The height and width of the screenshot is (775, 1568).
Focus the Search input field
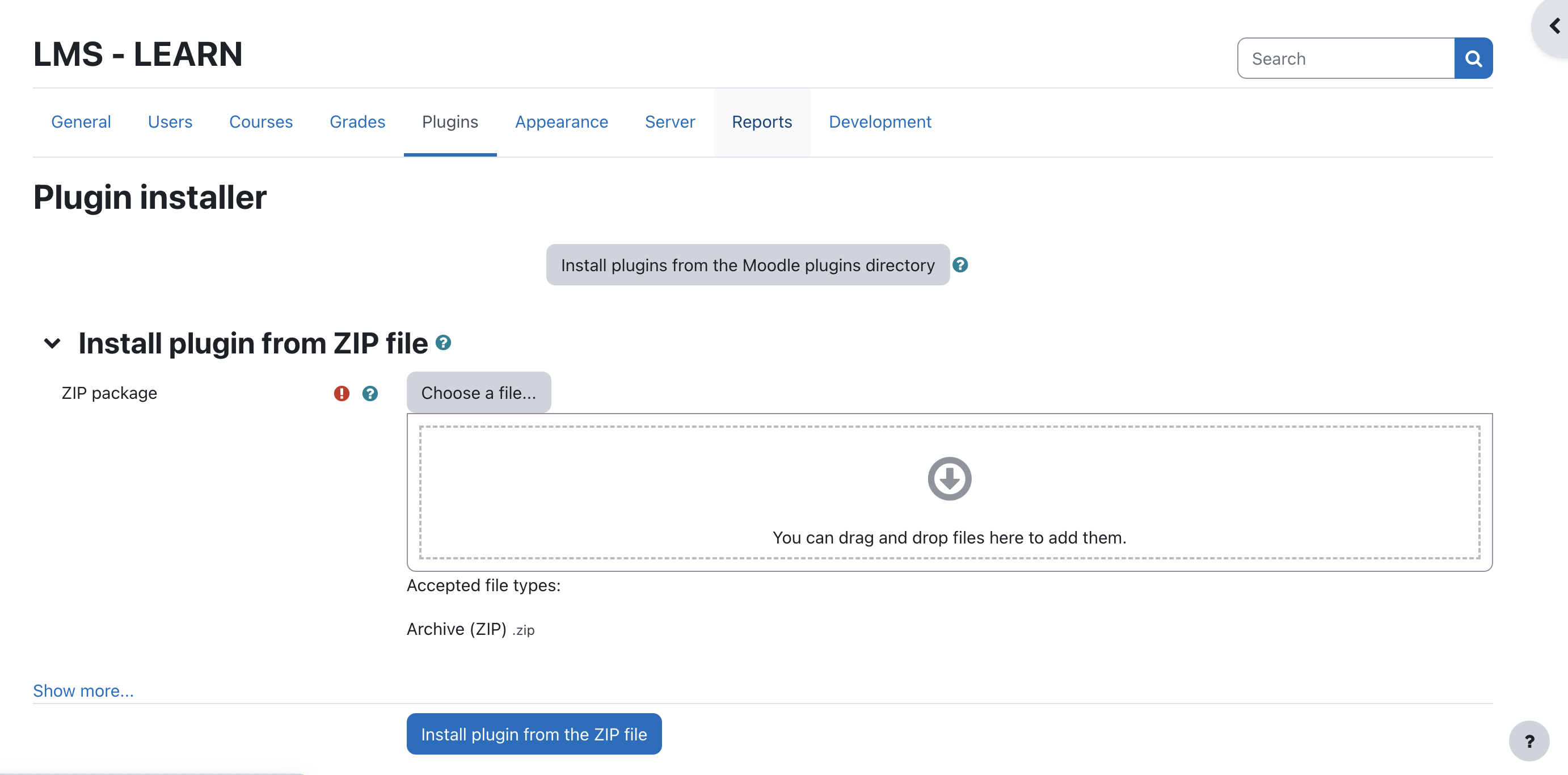1346,58
